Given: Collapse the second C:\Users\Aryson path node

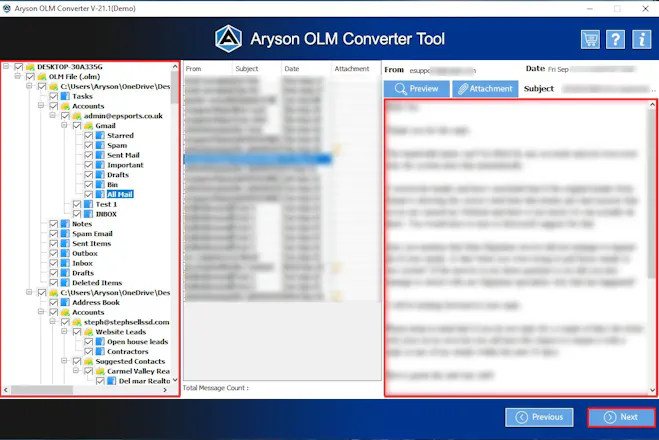Looking at the screenshot, I should pyautogui.click(x=29, y=292).
